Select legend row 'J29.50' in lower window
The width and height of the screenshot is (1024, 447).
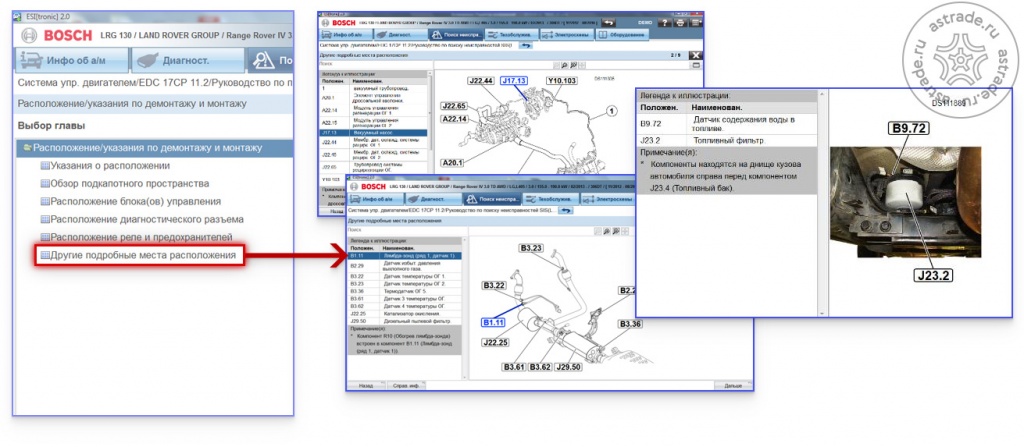(x=404, y=321)
